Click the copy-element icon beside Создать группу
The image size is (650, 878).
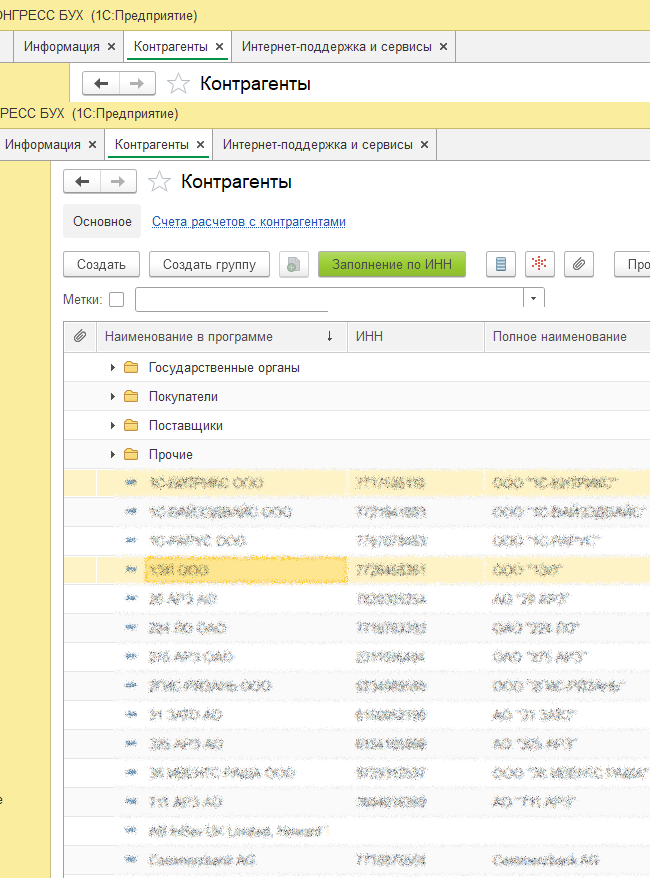coord(294,264)
